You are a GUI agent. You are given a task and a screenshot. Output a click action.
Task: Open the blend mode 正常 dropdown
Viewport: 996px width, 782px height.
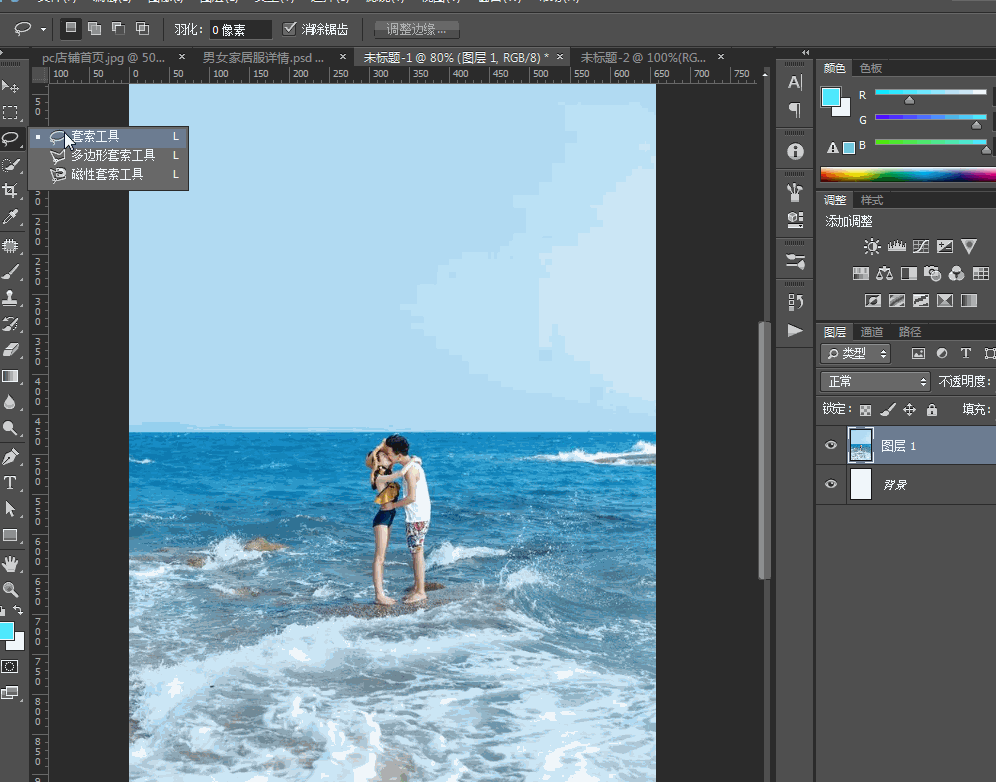(x=875, y=381)
